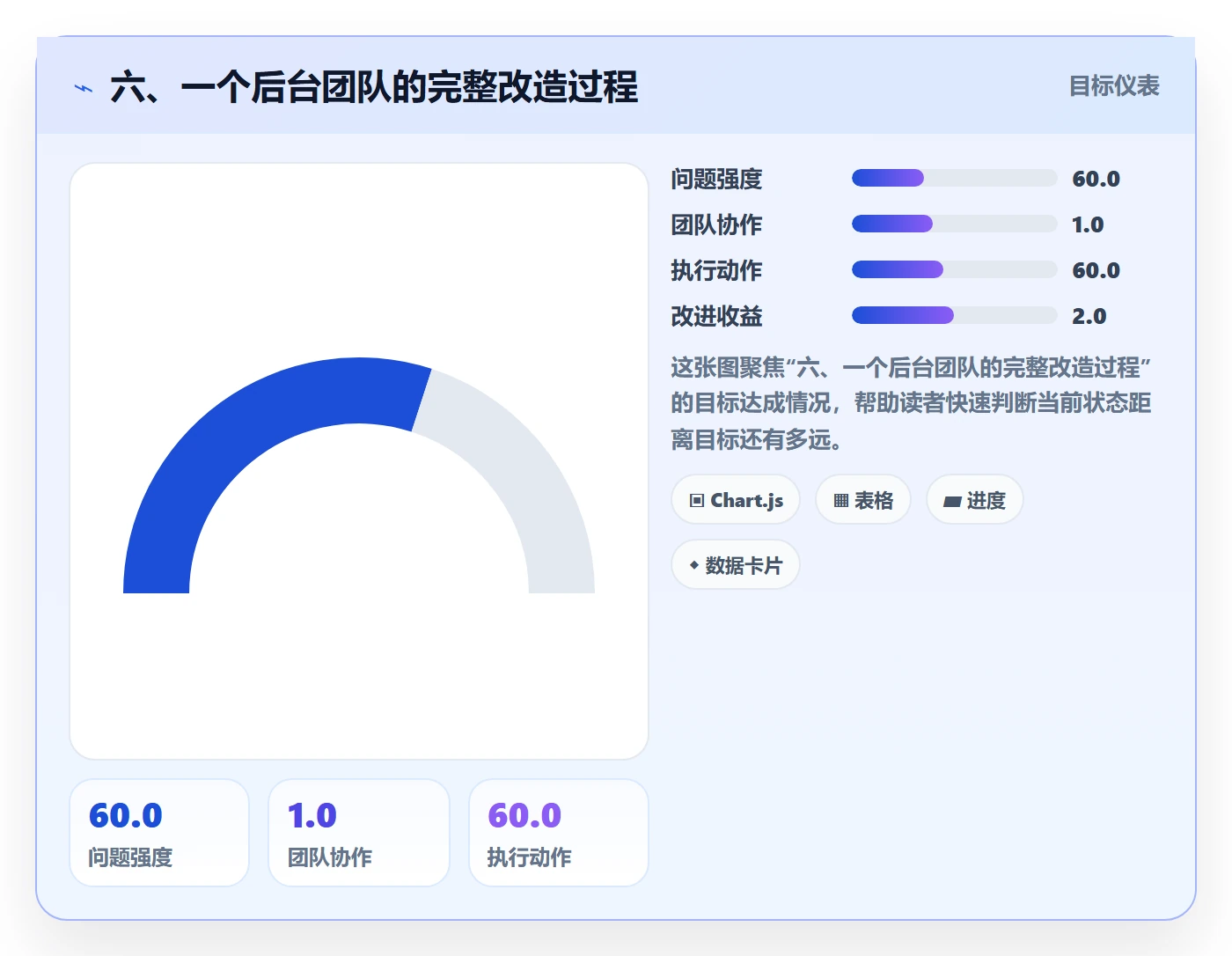The image size is (1232, 956).
Task: Click the Chart.js tag
Action: pos(736,500)
